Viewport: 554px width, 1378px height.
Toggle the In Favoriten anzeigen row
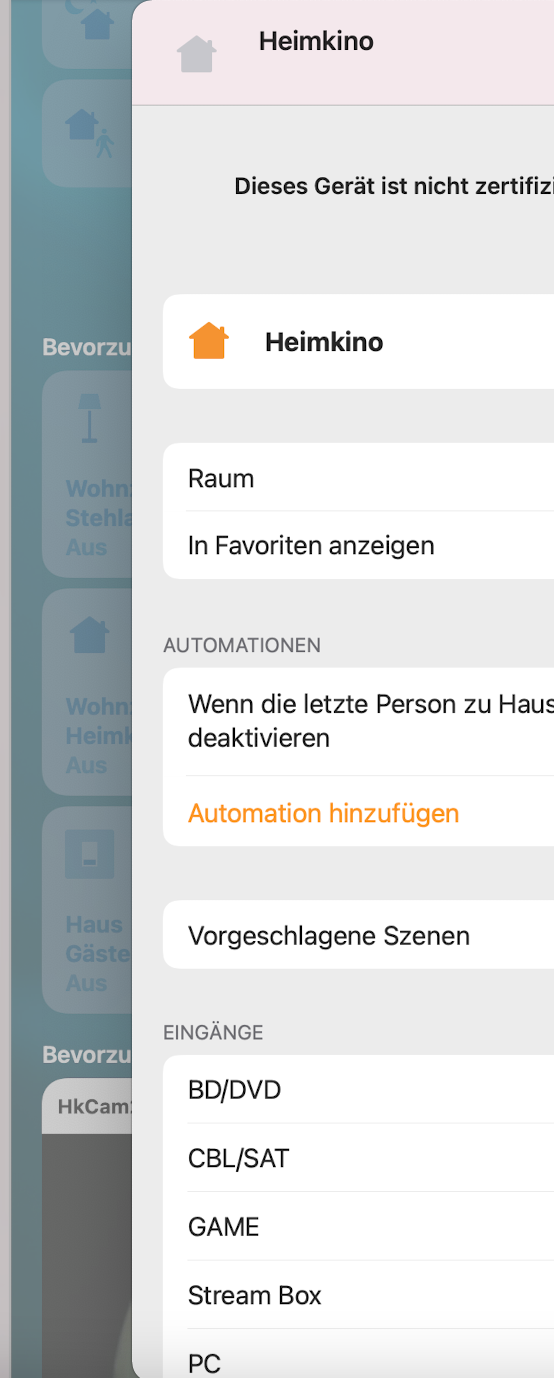click(358, 545)
